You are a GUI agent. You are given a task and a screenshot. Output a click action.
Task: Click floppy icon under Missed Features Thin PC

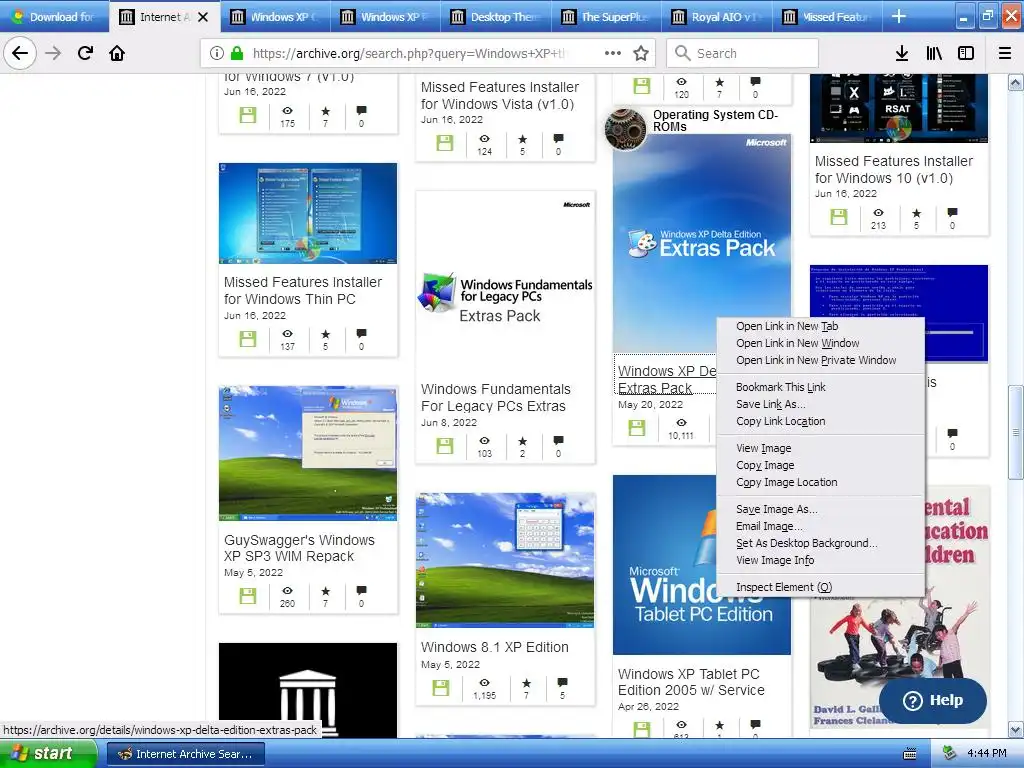[x=248, y=338]
